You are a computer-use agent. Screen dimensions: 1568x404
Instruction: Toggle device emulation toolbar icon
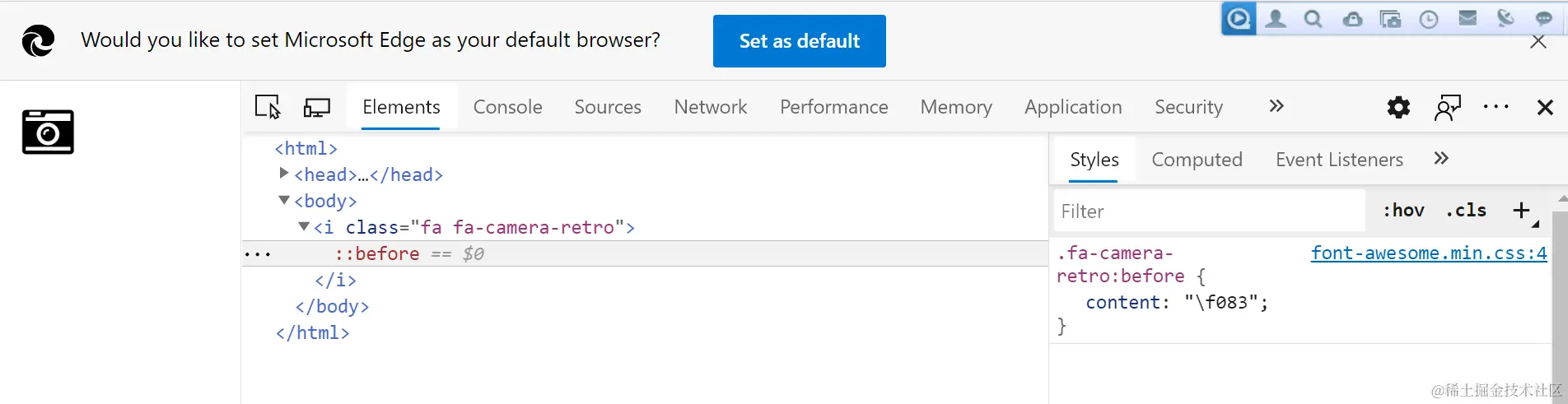coord(317,107)
